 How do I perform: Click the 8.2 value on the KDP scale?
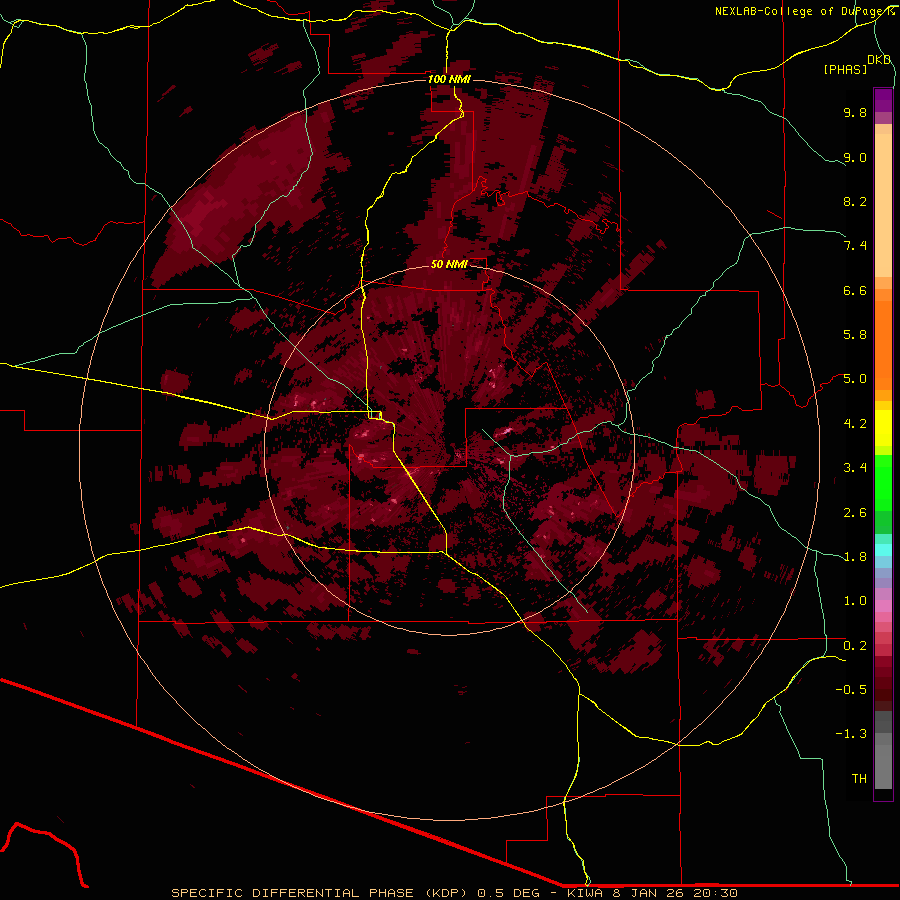[x=855, y=201]
